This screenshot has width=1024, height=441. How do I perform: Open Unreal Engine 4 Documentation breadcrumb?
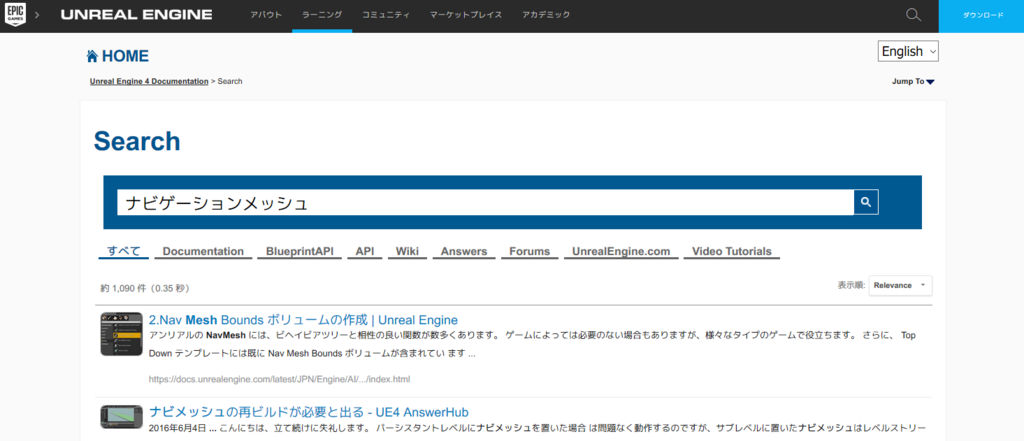(149, 82)
